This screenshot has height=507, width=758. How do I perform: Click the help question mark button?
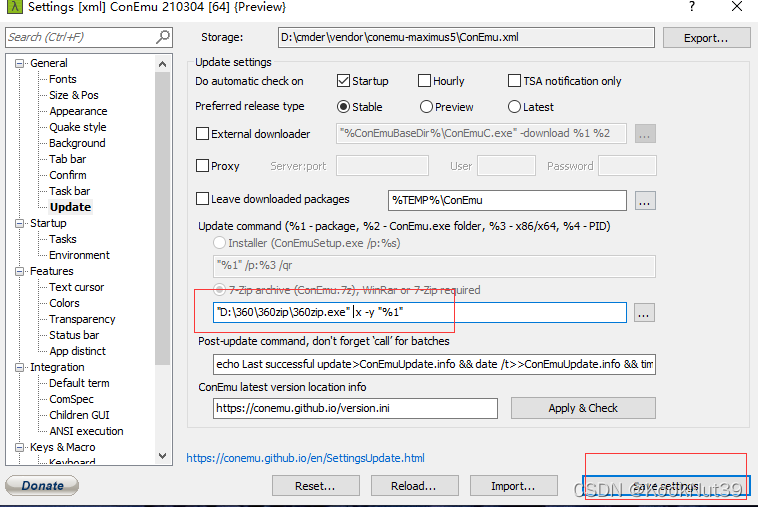tap(692, 7)
